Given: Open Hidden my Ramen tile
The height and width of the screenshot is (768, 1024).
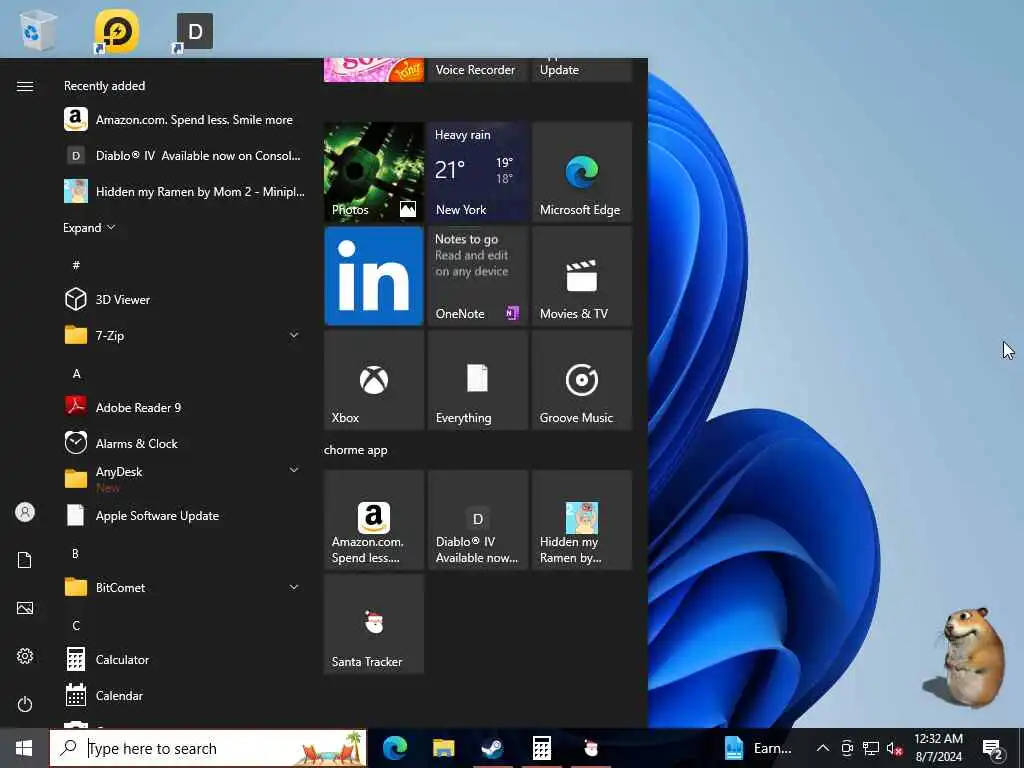Looking at the screenshot, I should point(582,519).
